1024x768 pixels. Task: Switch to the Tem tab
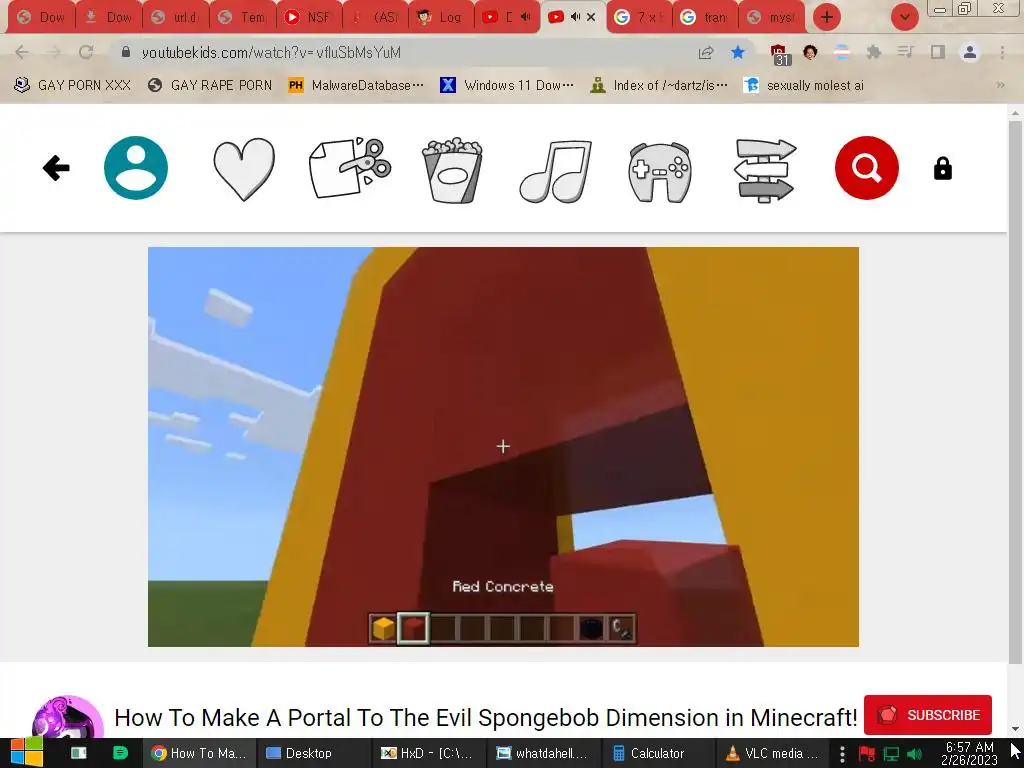coord(242,18)
